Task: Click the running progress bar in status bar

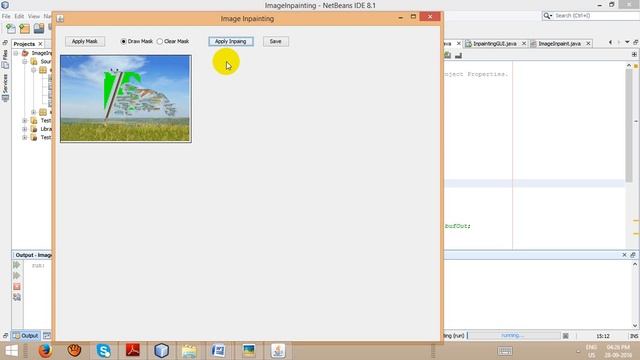Action: click(x=513, y=336)
